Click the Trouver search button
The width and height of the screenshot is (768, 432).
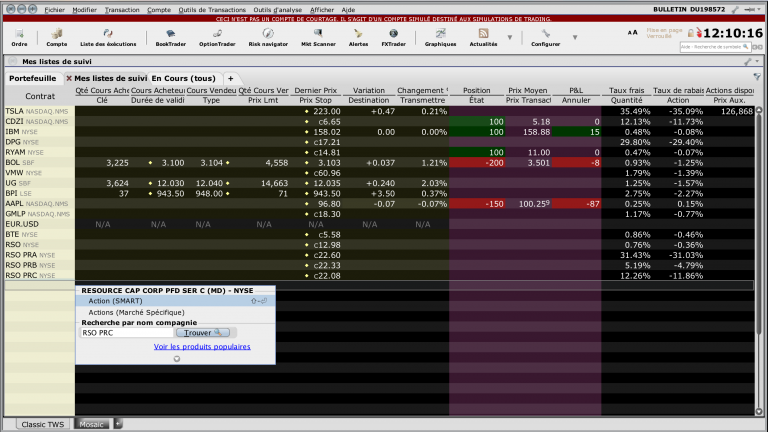coord(203,333)
